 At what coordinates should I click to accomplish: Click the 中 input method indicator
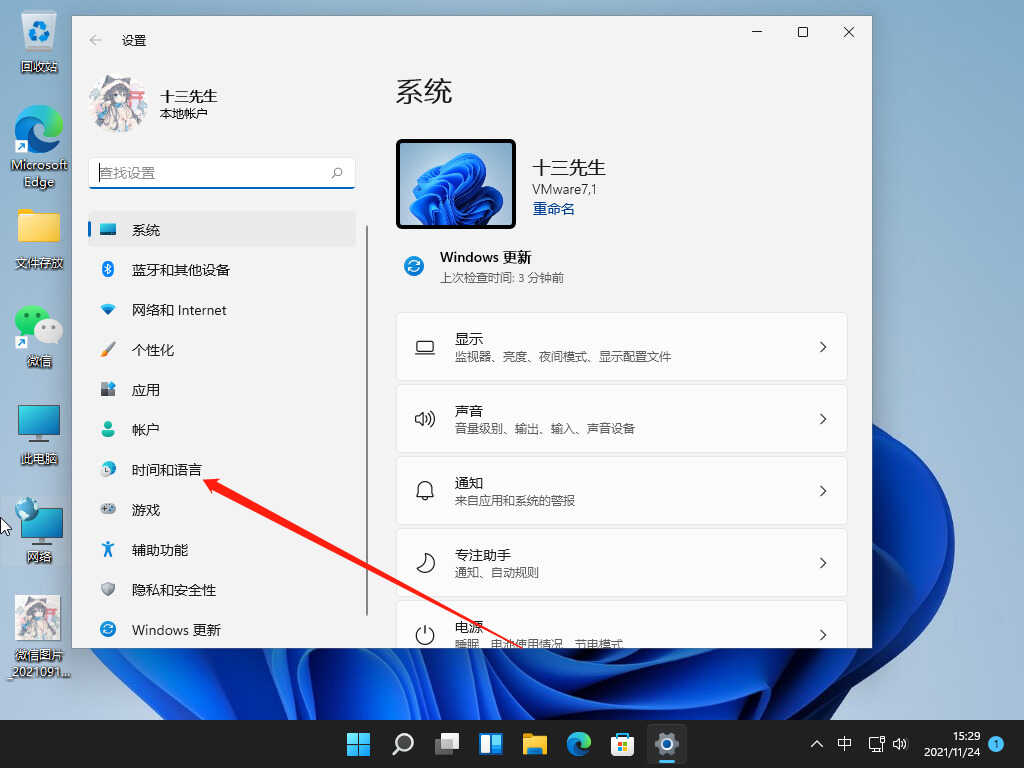tap(844, 744)
